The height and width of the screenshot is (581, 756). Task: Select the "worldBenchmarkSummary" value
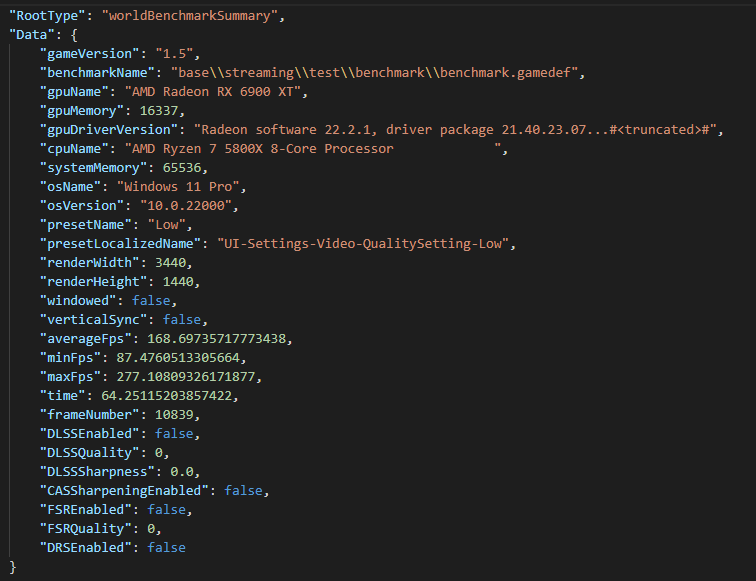click(x=189, y=15)
